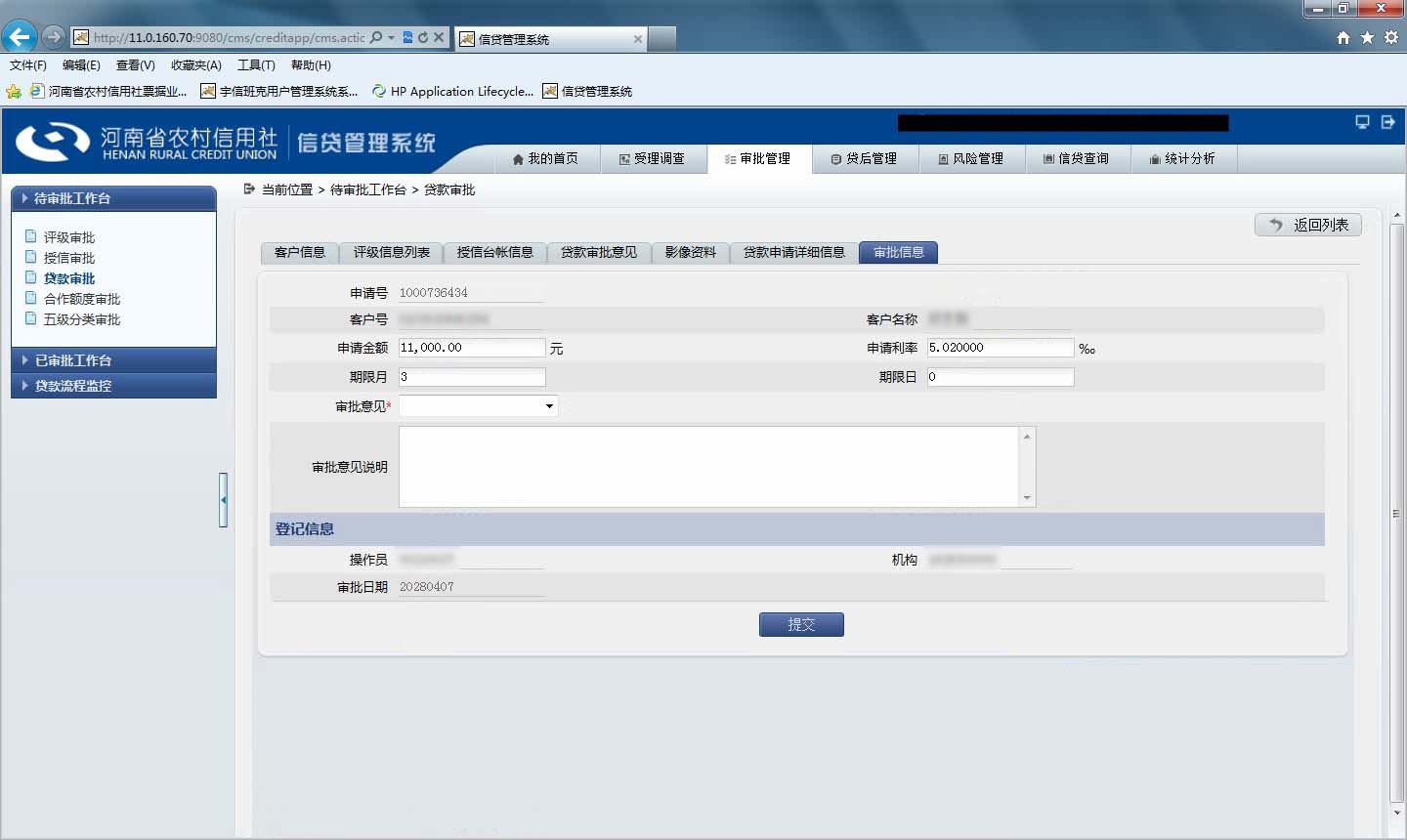Click the add-to-favorites bar star icon
The image size is (1407, 840).
[x=14, y=91]
